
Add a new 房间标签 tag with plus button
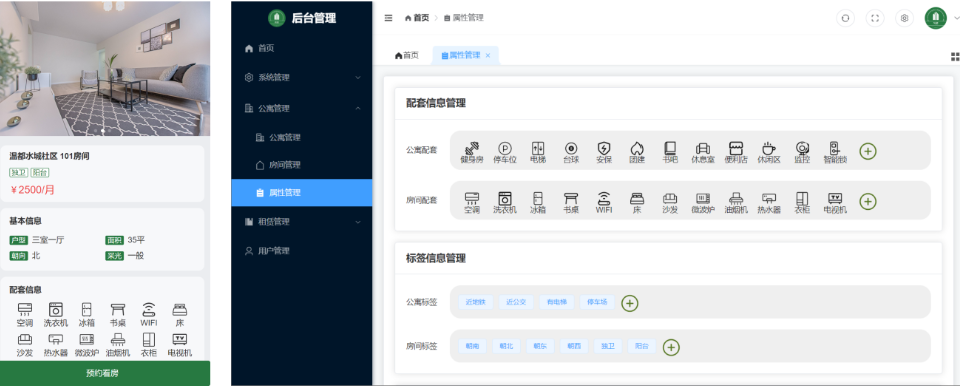[x=672, y=347]
